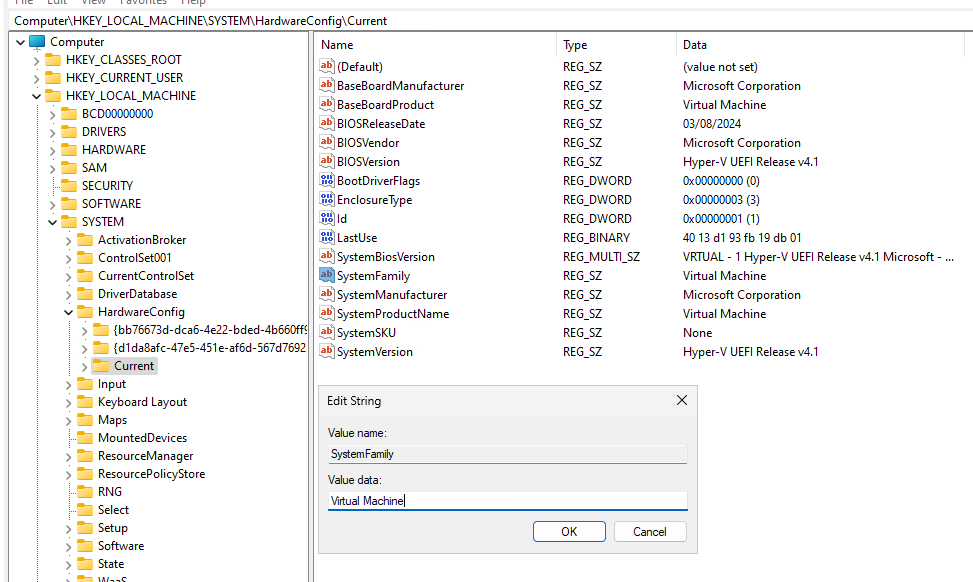Click the string icon next to BIOSVendor
Image resolution: width=973 pixels, height=582 pixels.
coord(326,142)
